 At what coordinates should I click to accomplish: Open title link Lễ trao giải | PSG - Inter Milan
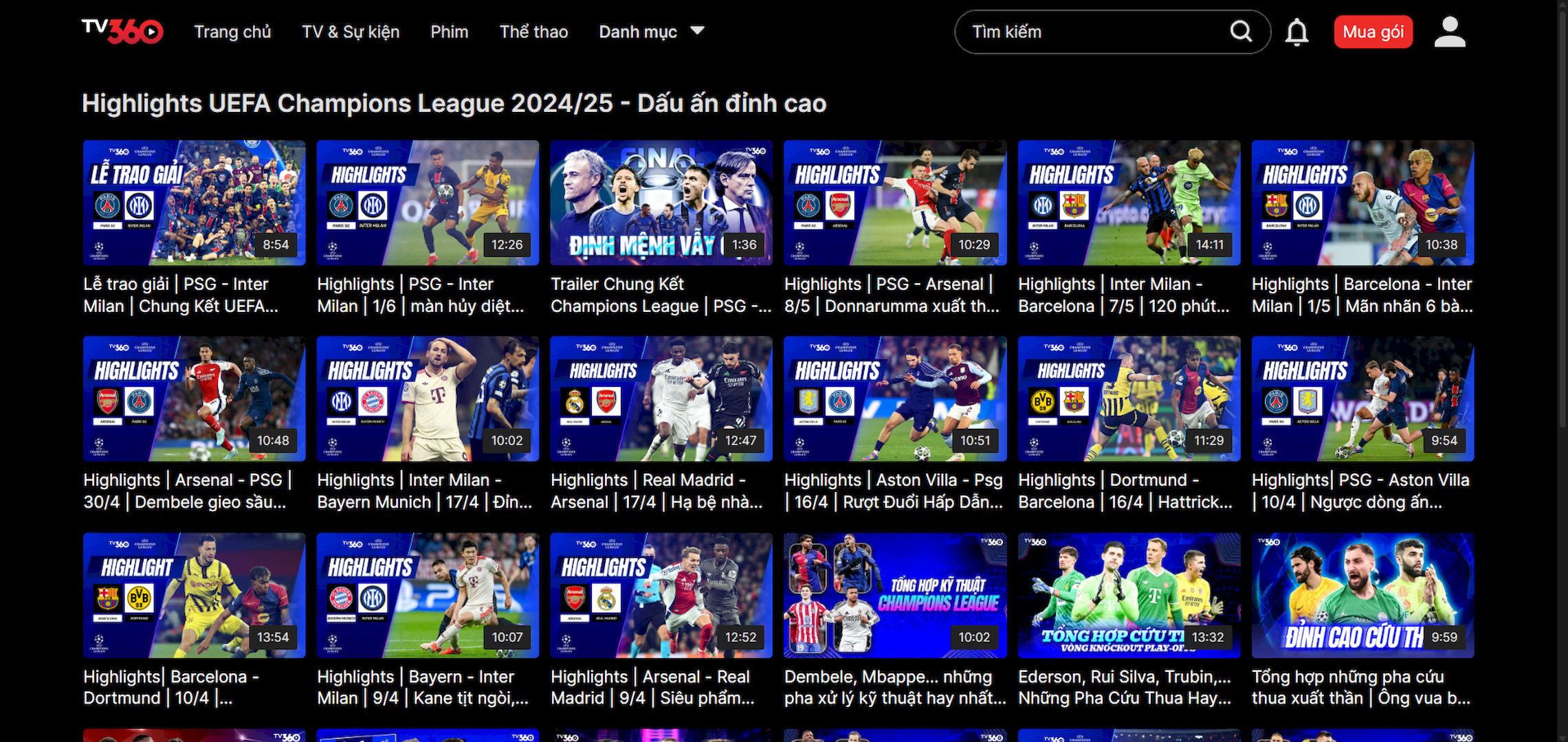[181, 295]
